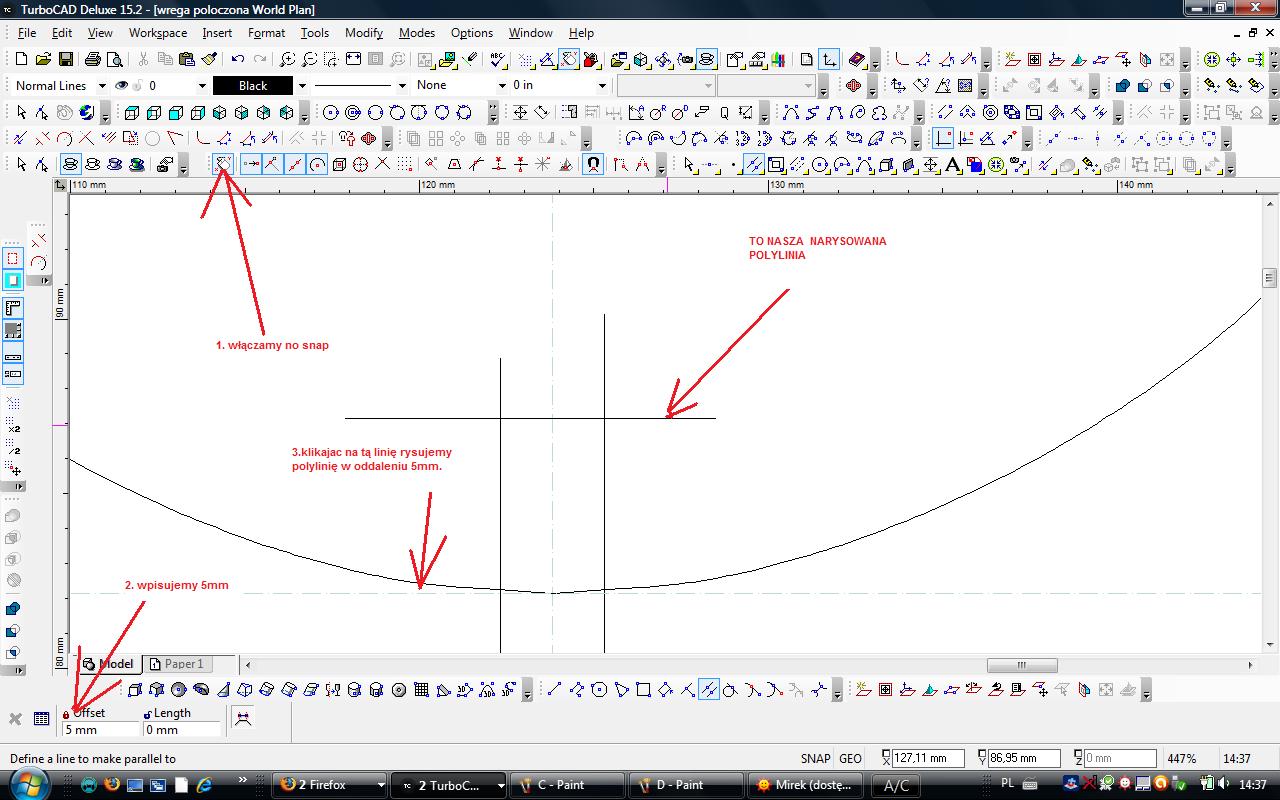Toggle SNAP mode in the status bar
The width and height of the screenshot is (1280, 800).
pos(815,759)
